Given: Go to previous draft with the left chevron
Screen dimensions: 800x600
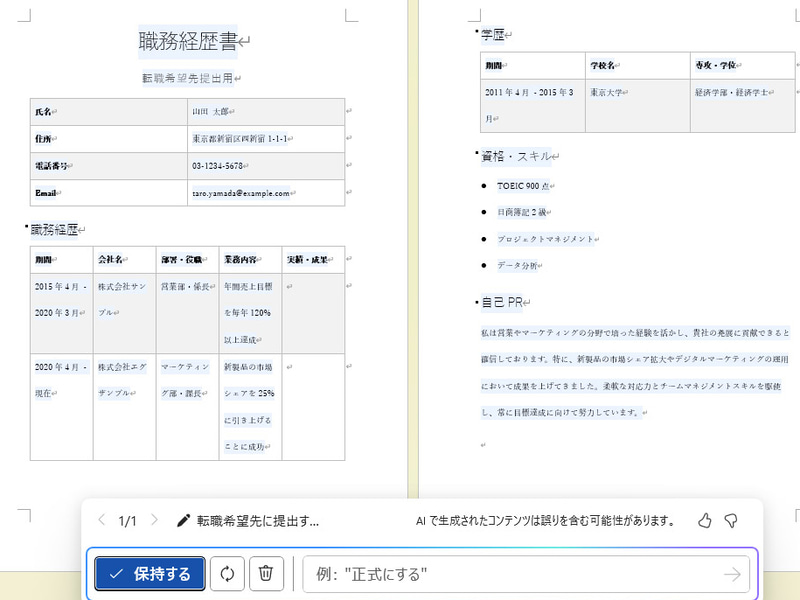Looking at the screenshot, I should point(100,521).
